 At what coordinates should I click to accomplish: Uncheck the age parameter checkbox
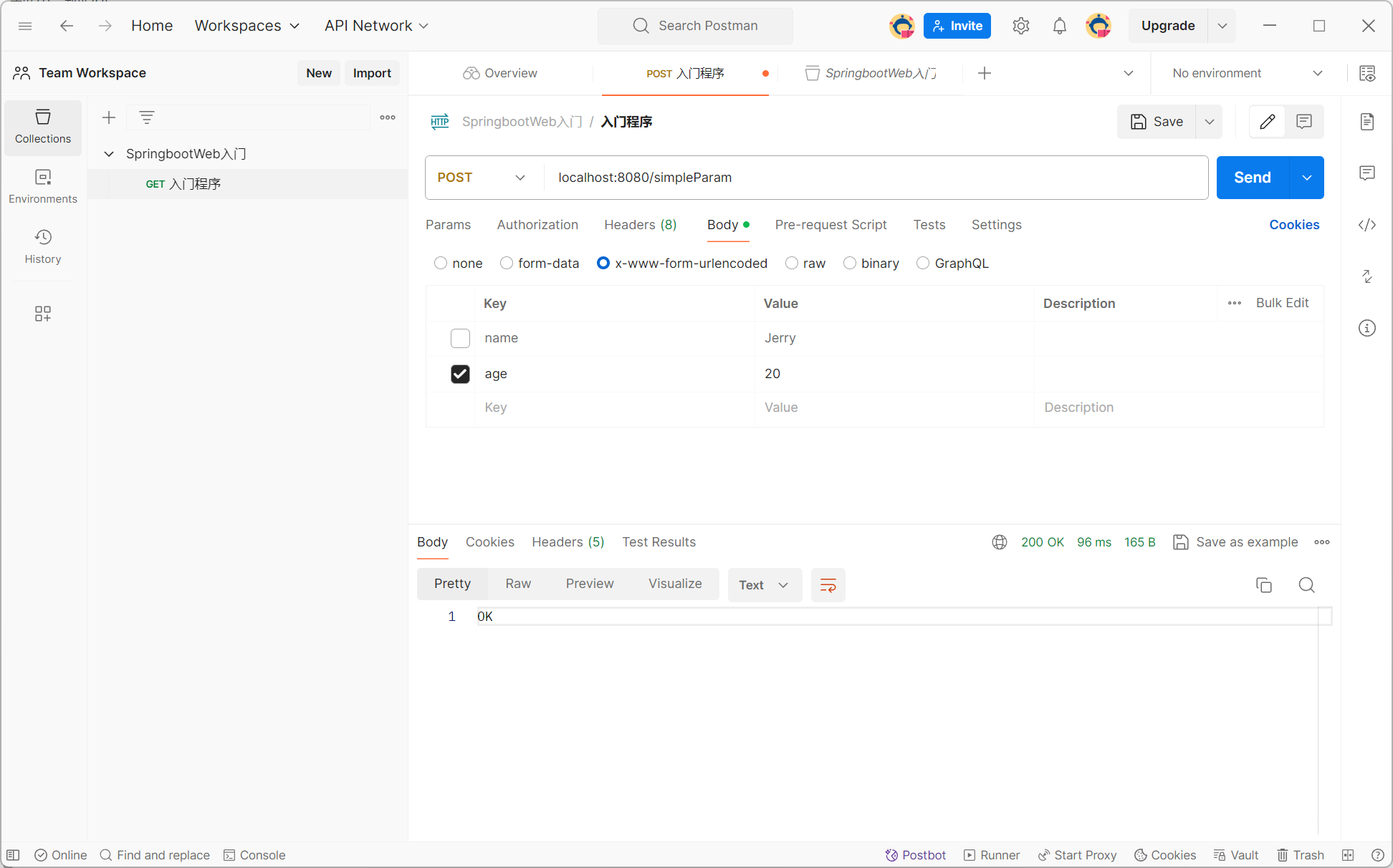[x=460, y=374]
